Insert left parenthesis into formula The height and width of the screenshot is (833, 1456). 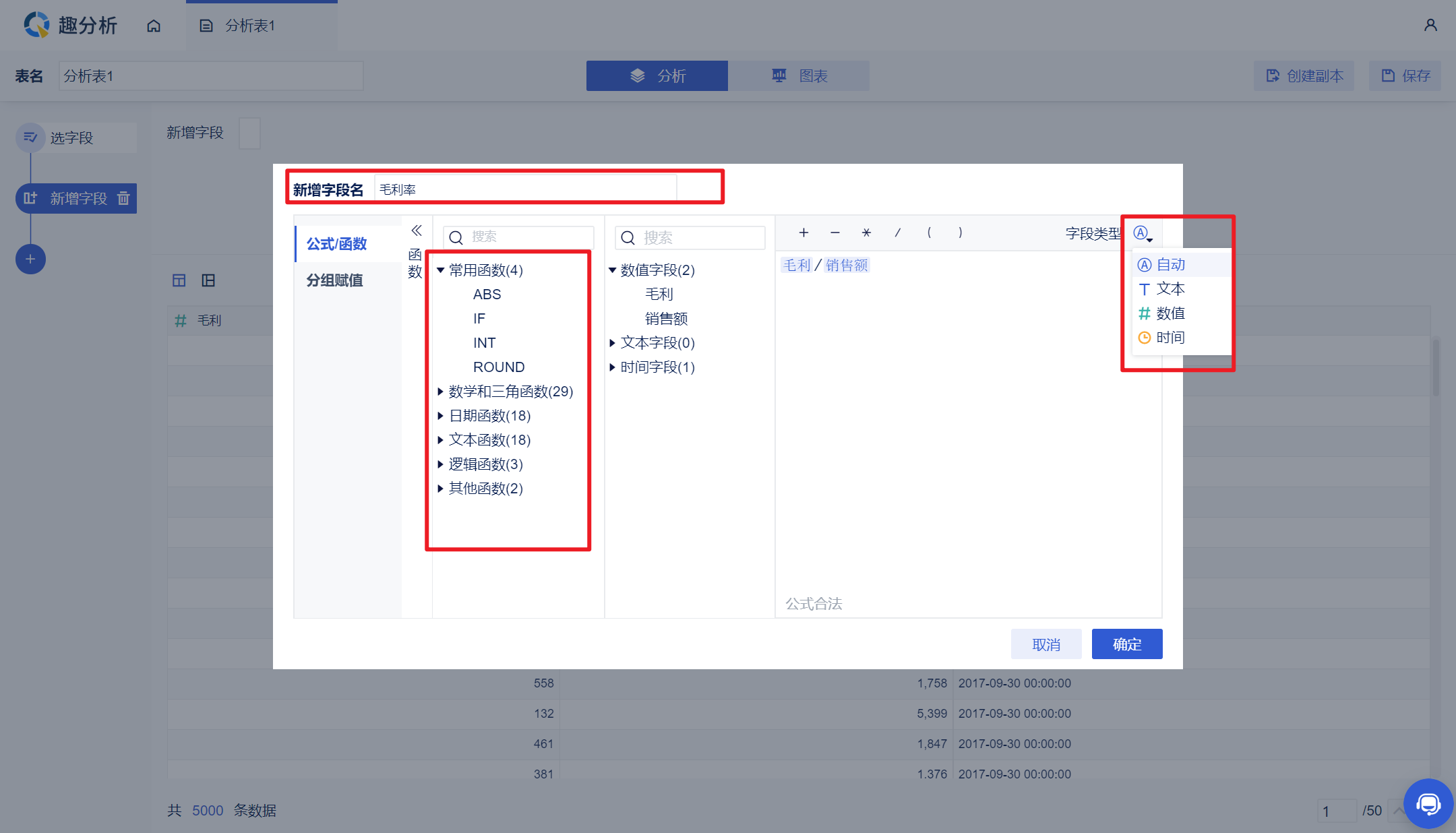tap(929, 233)
